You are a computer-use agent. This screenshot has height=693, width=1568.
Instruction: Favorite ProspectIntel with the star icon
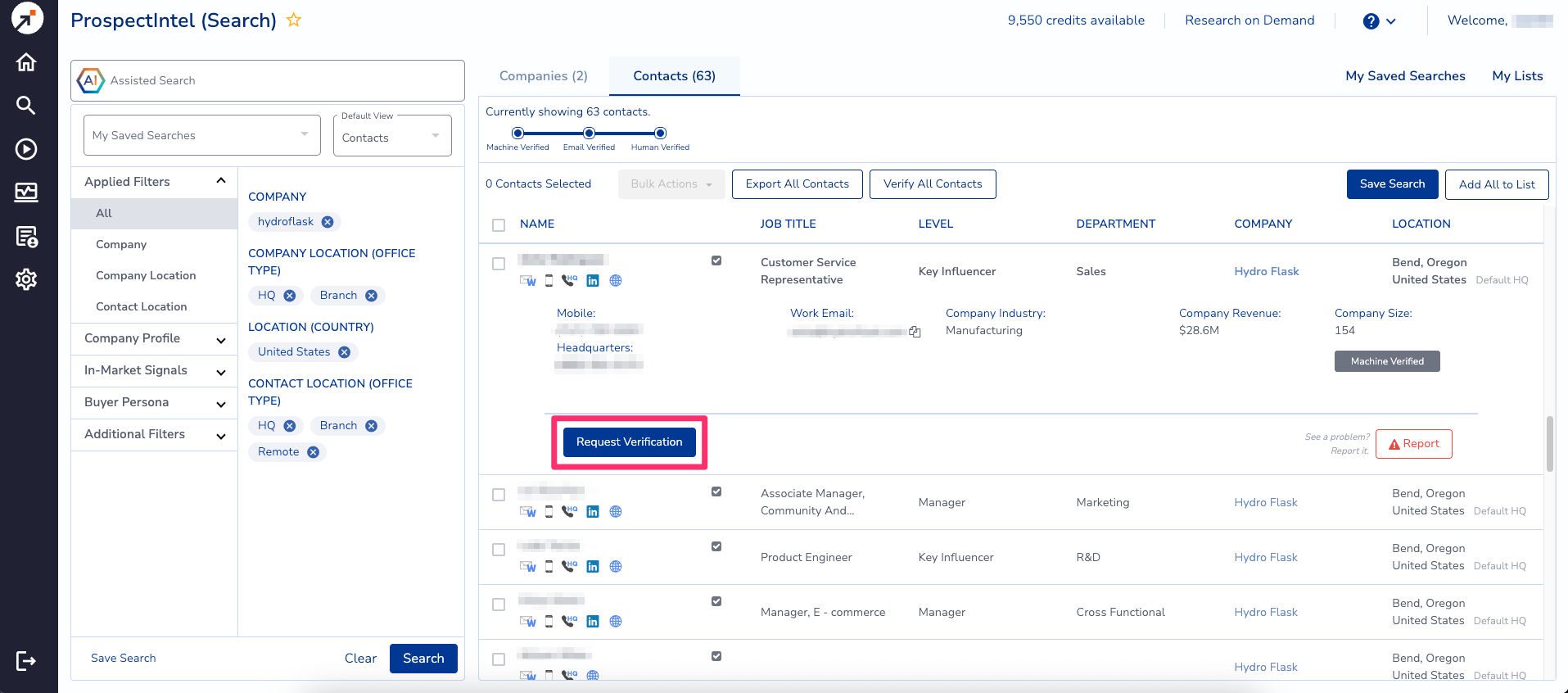(x=294, y=20)
